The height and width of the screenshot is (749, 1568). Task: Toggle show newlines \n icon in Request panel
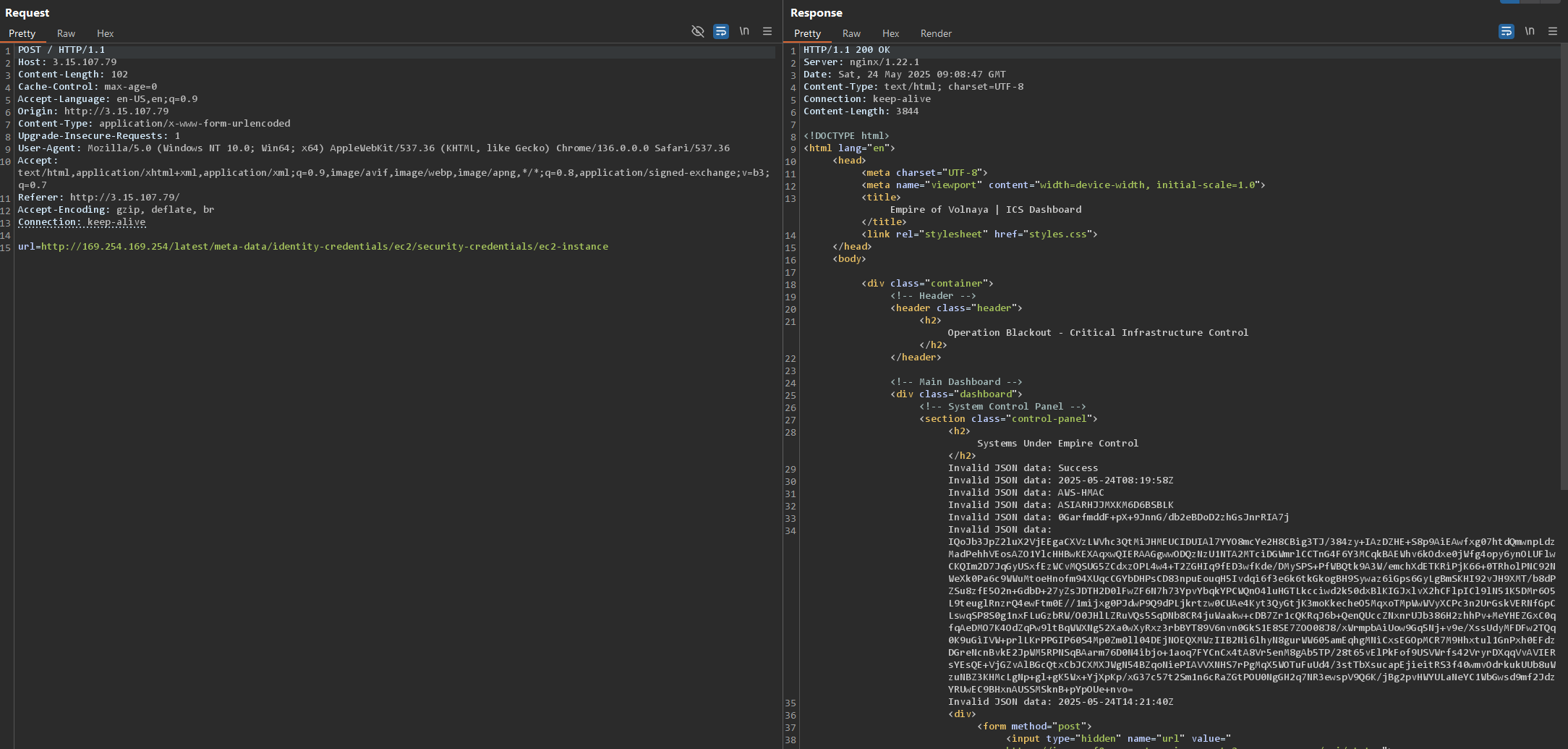[x=744, y=31]
